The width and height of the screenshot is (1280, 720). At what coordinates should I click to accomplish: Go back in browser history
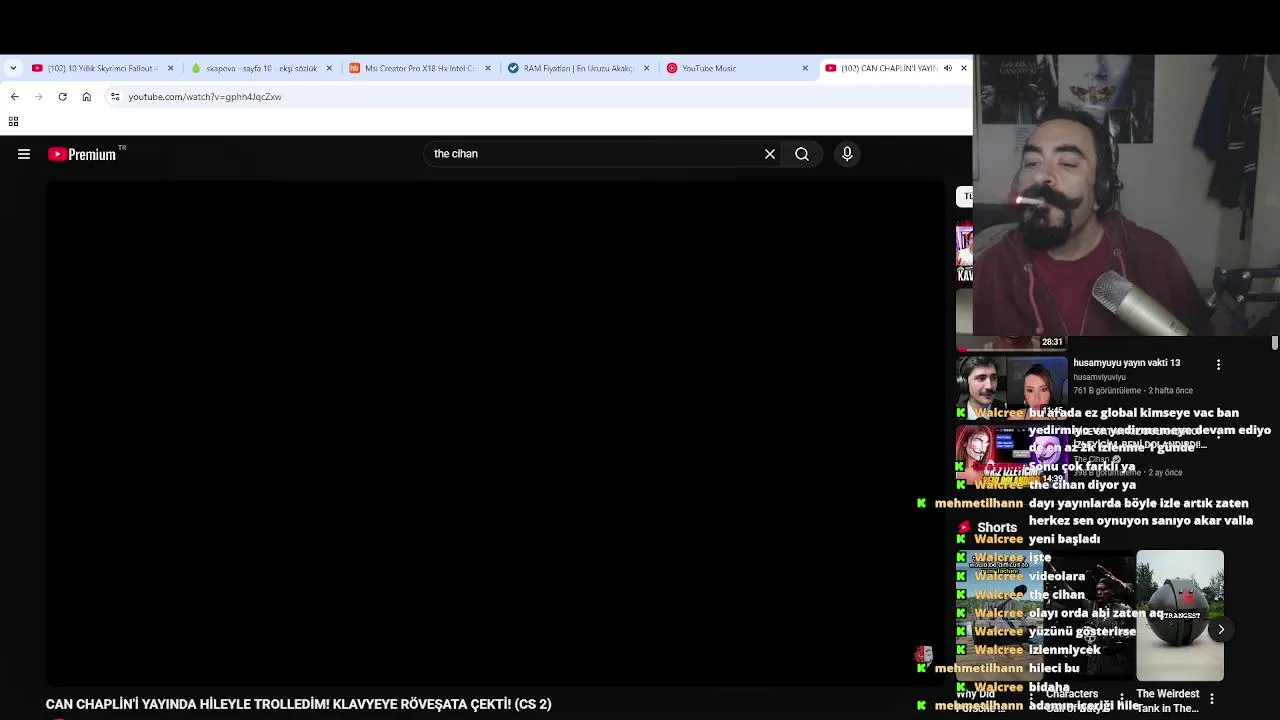pos(14,97)
